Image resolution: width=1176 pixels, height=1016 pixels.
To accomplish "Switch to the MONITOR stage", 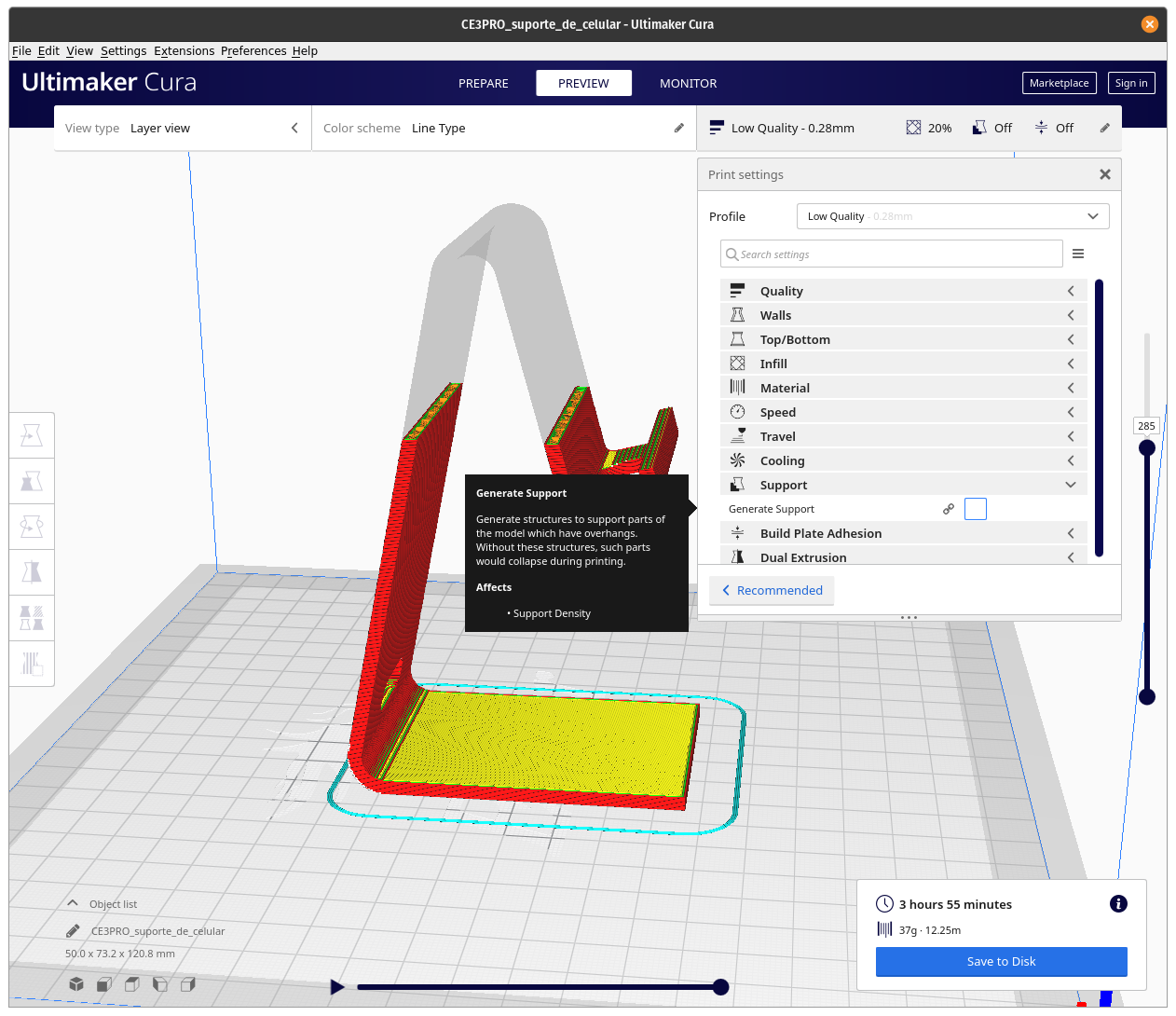I will [689, 83].
